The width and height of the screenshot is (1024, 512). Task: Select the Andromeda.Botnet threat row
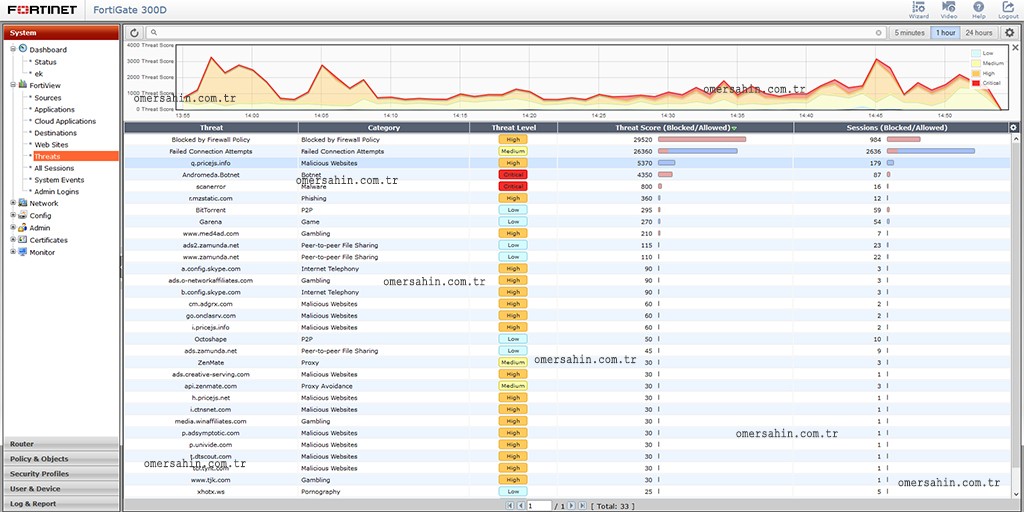(567, 175)
